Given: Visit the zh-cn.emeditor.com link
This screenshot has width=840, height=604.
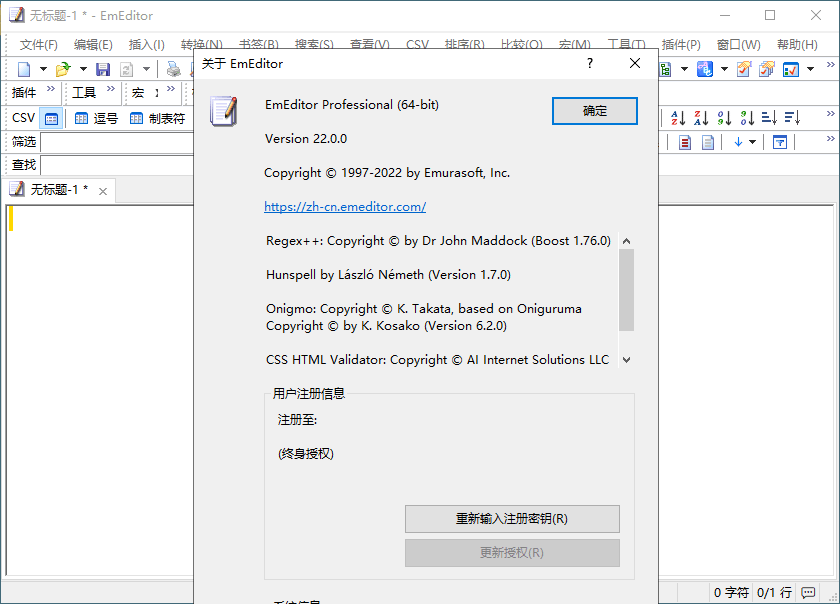Looking at the screenshot, I should (344, 206).
